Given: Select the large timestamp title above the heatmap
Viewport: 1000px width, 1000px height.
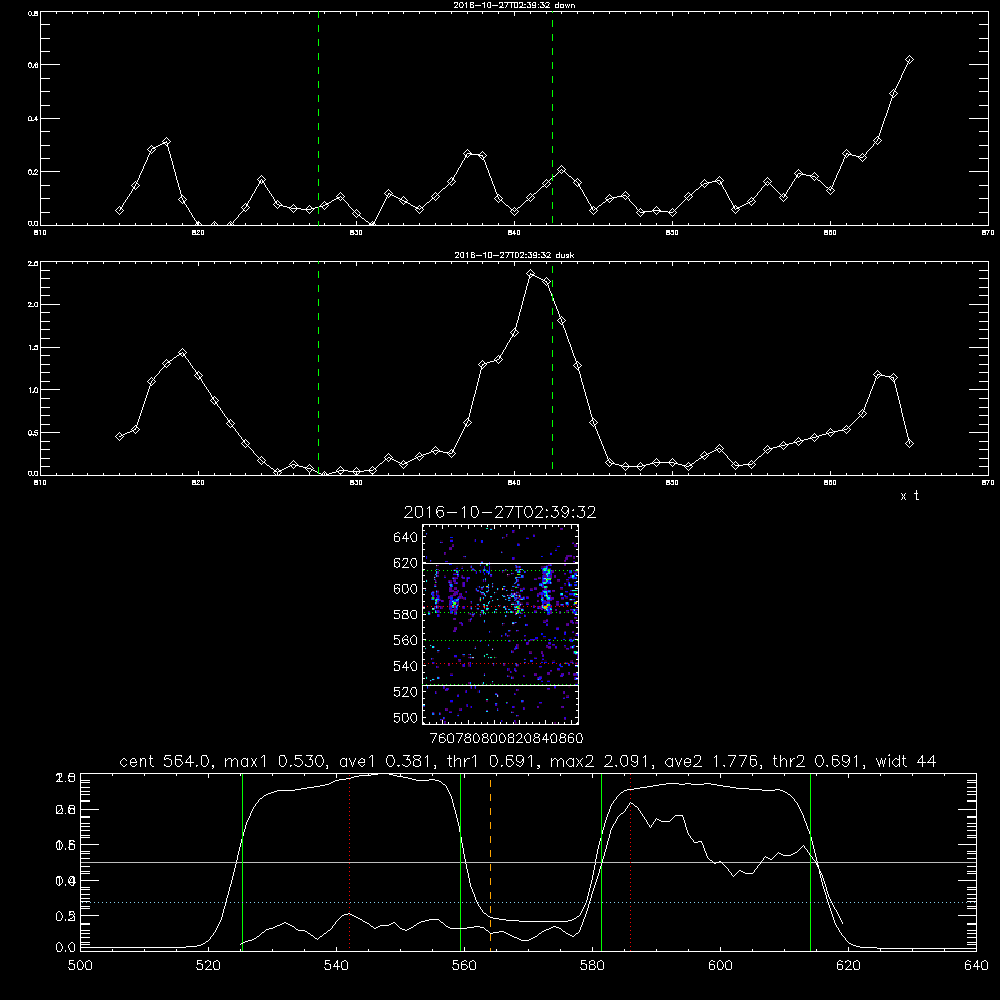Looking at the screenshot, I should [500, 512].
